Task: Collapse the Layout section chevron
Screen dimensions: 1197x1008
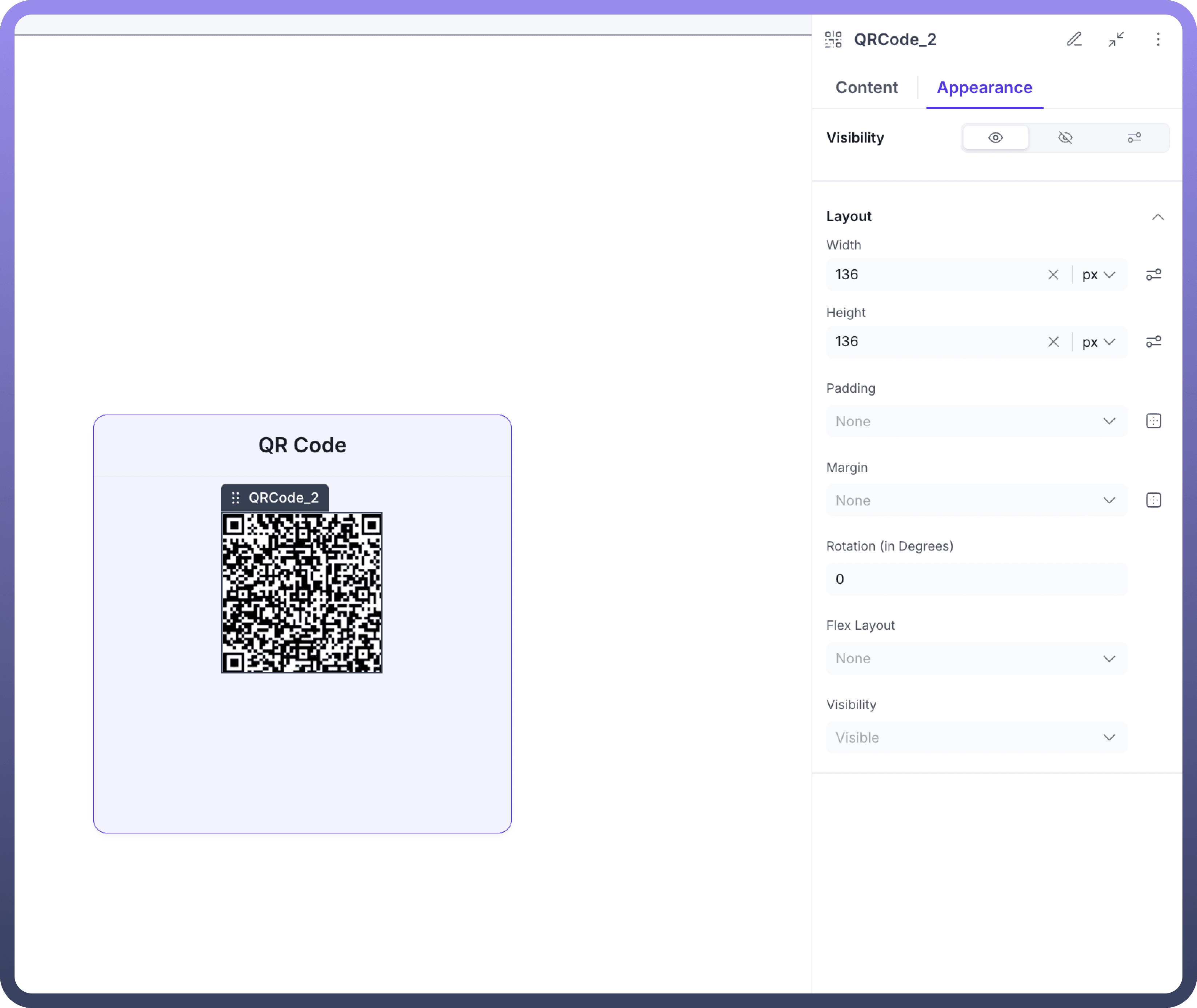Action: coord(1158,217)
